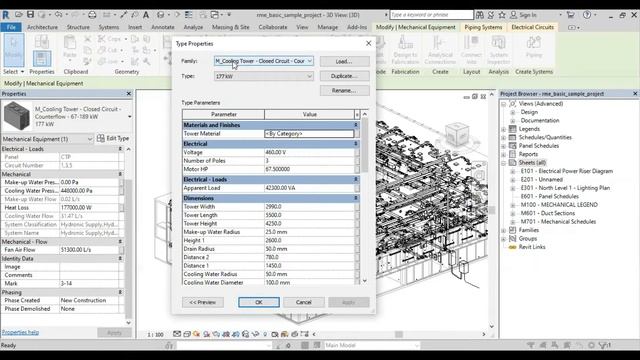640x360 pixels.
Task: Click the Load... button
Action: (344, 61)
